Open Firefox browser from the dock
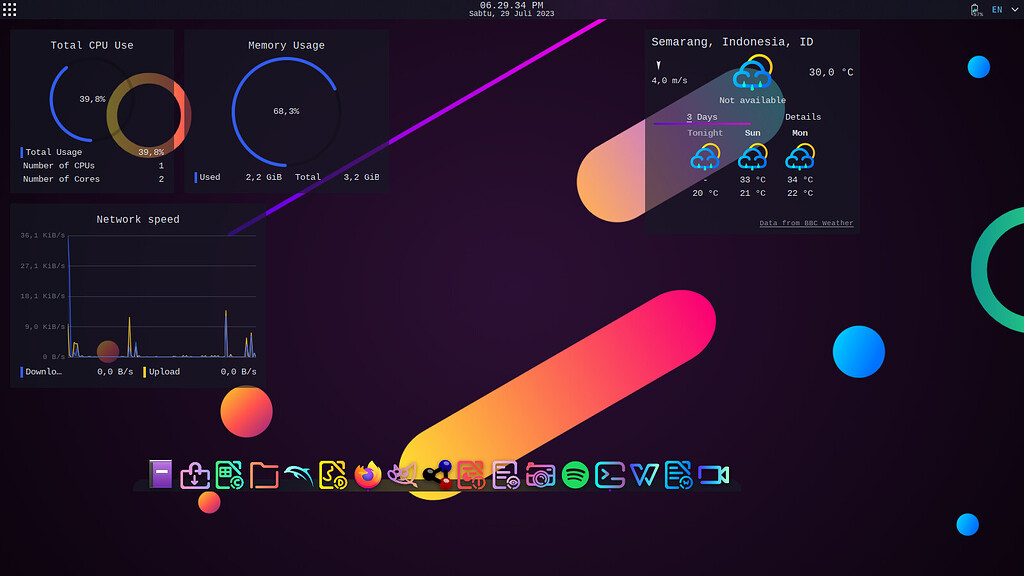 point(367,476)
